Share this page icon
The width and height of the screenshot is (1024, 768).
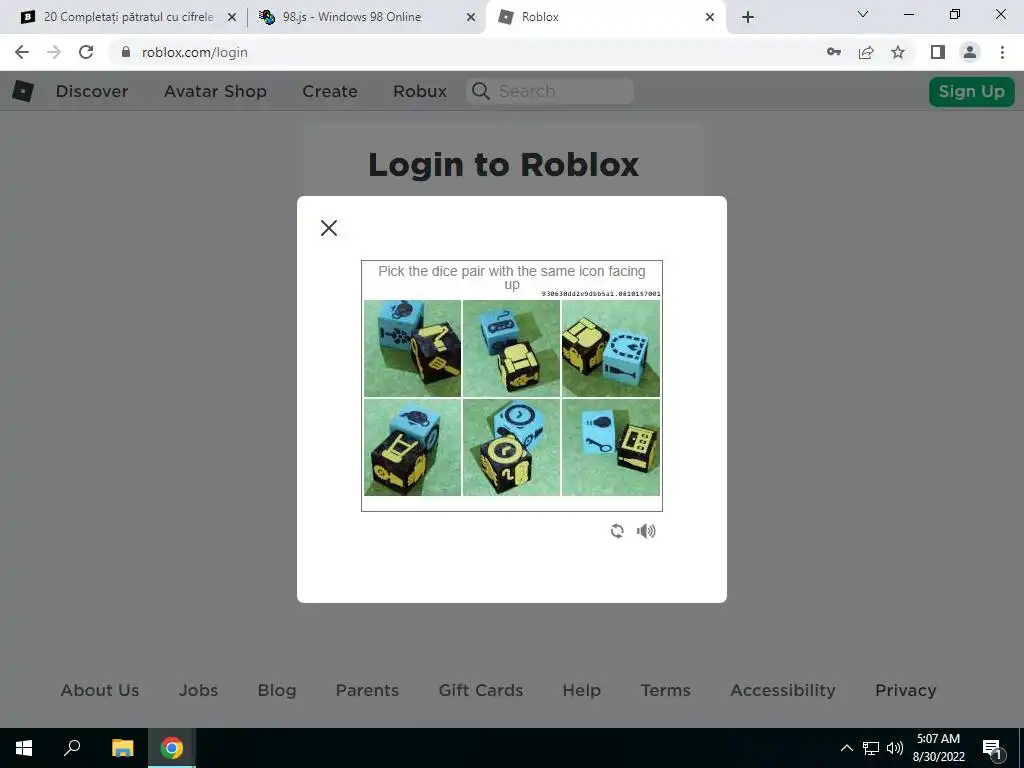point(866,52)
